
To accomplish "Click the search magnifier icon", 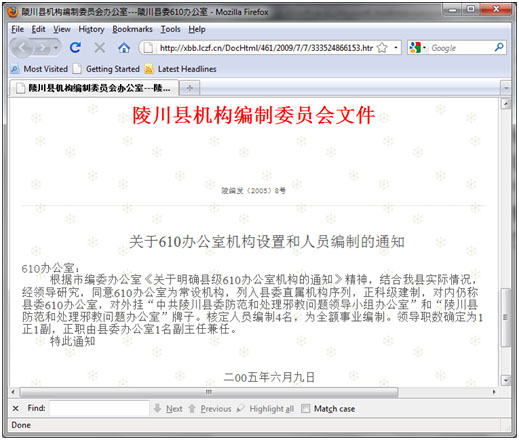I will (499, 47).
